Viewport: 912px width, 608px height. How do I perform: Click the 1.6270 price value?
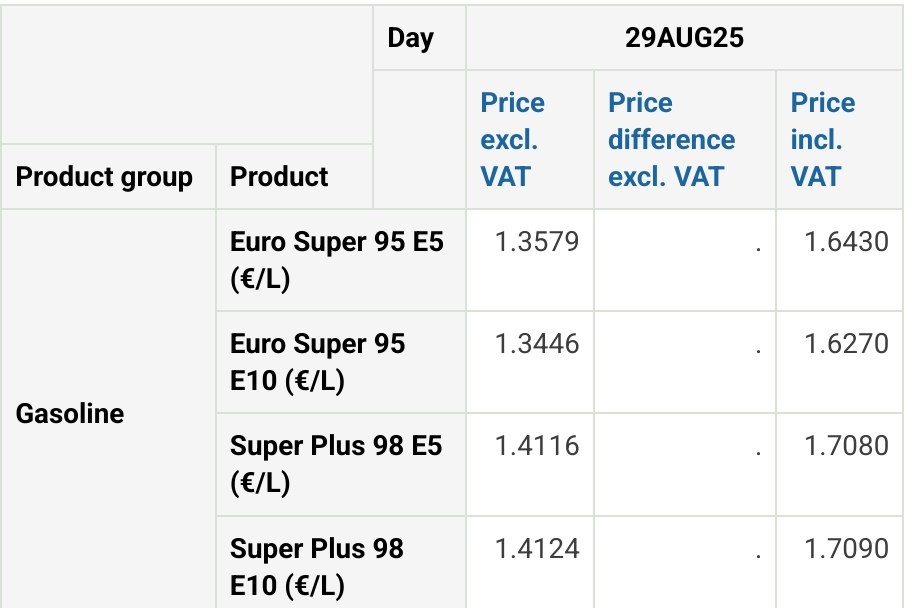(x=846, y=344)
